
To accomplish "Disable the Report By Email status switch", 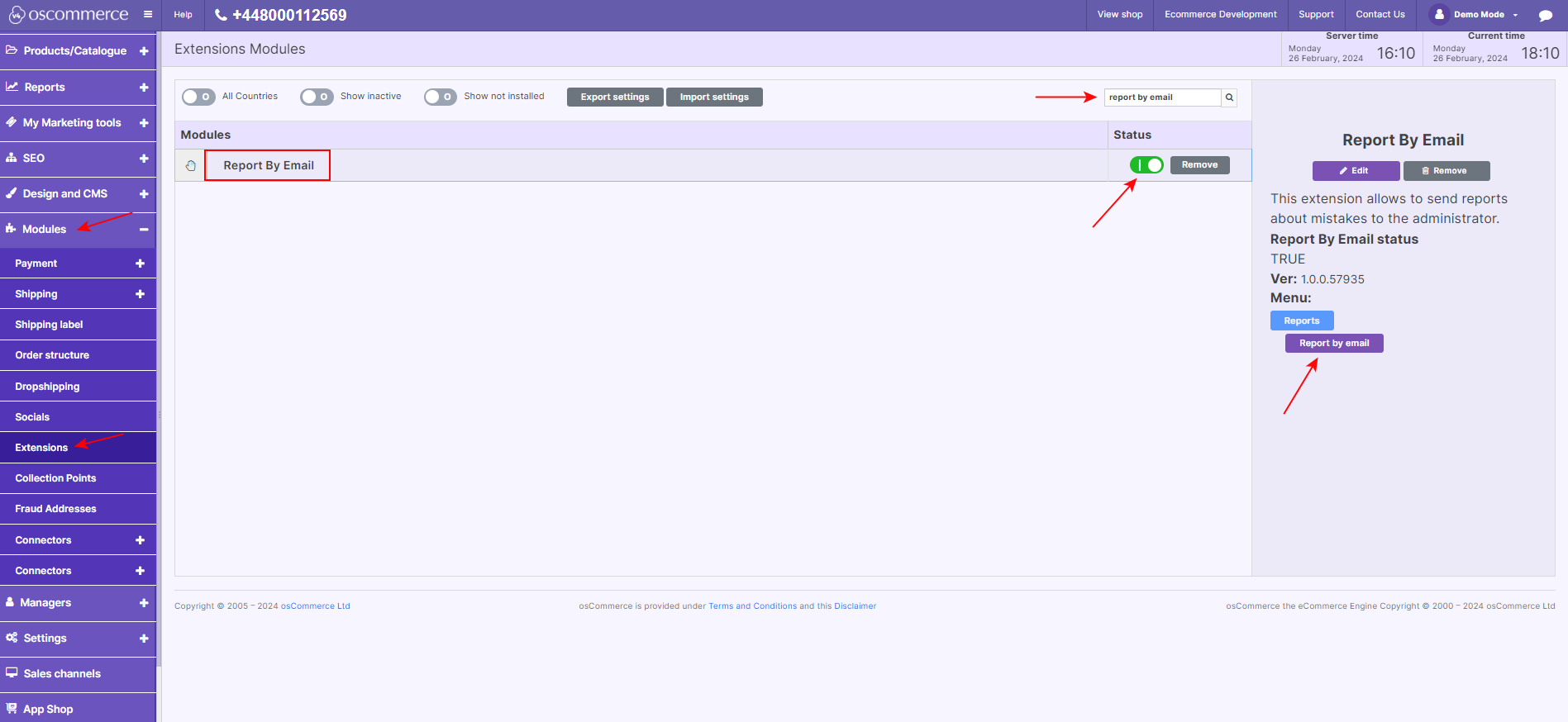I will (x=1146, y=165).
